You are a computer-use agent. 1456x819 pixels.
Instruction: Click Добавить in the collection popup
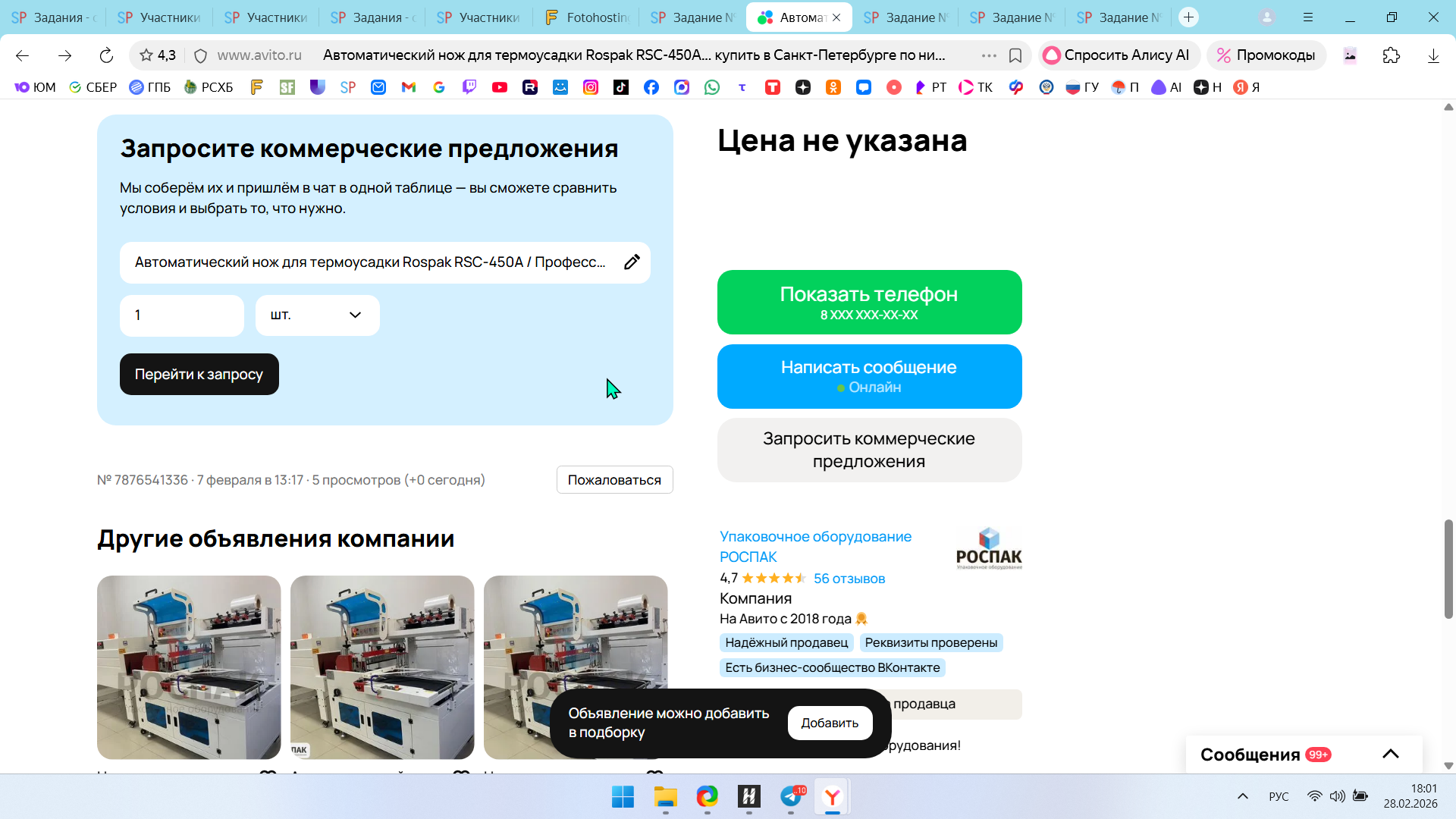(x=830, y=723)
